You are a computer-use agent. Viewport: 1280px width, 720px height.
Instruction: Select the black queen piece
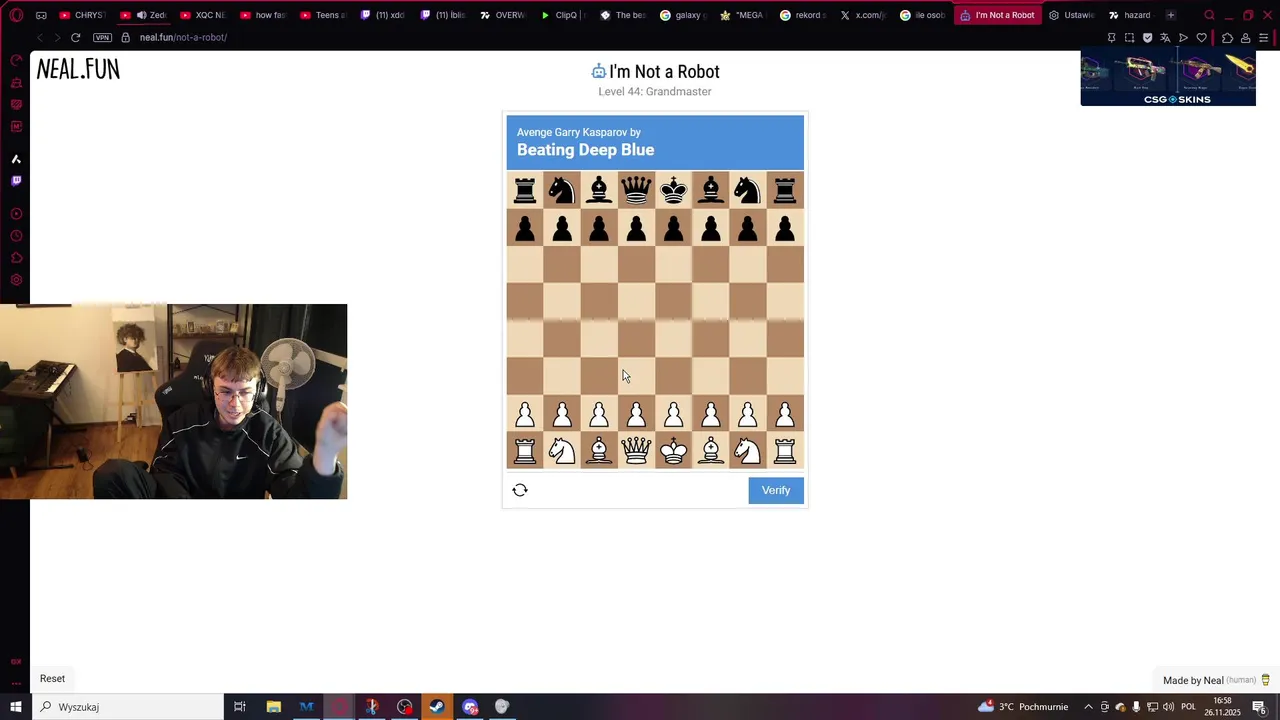tap(636, 190)
